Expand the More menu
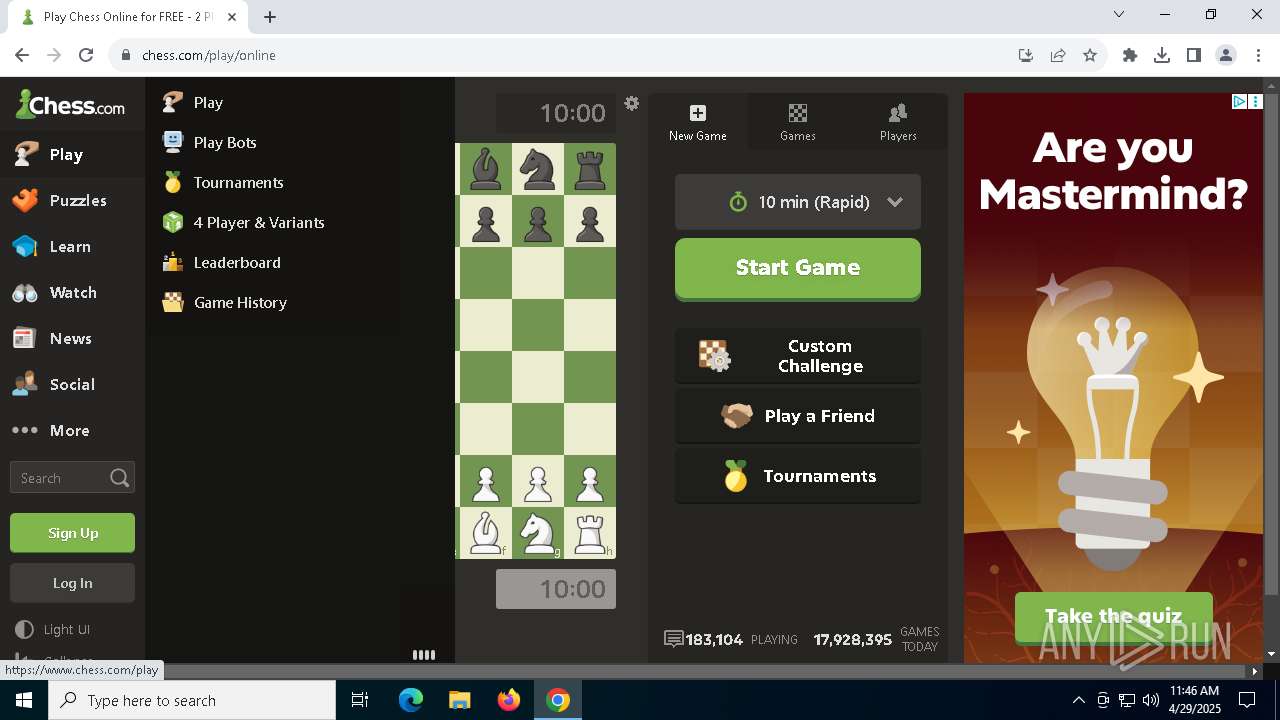 [x=72, y=430]
